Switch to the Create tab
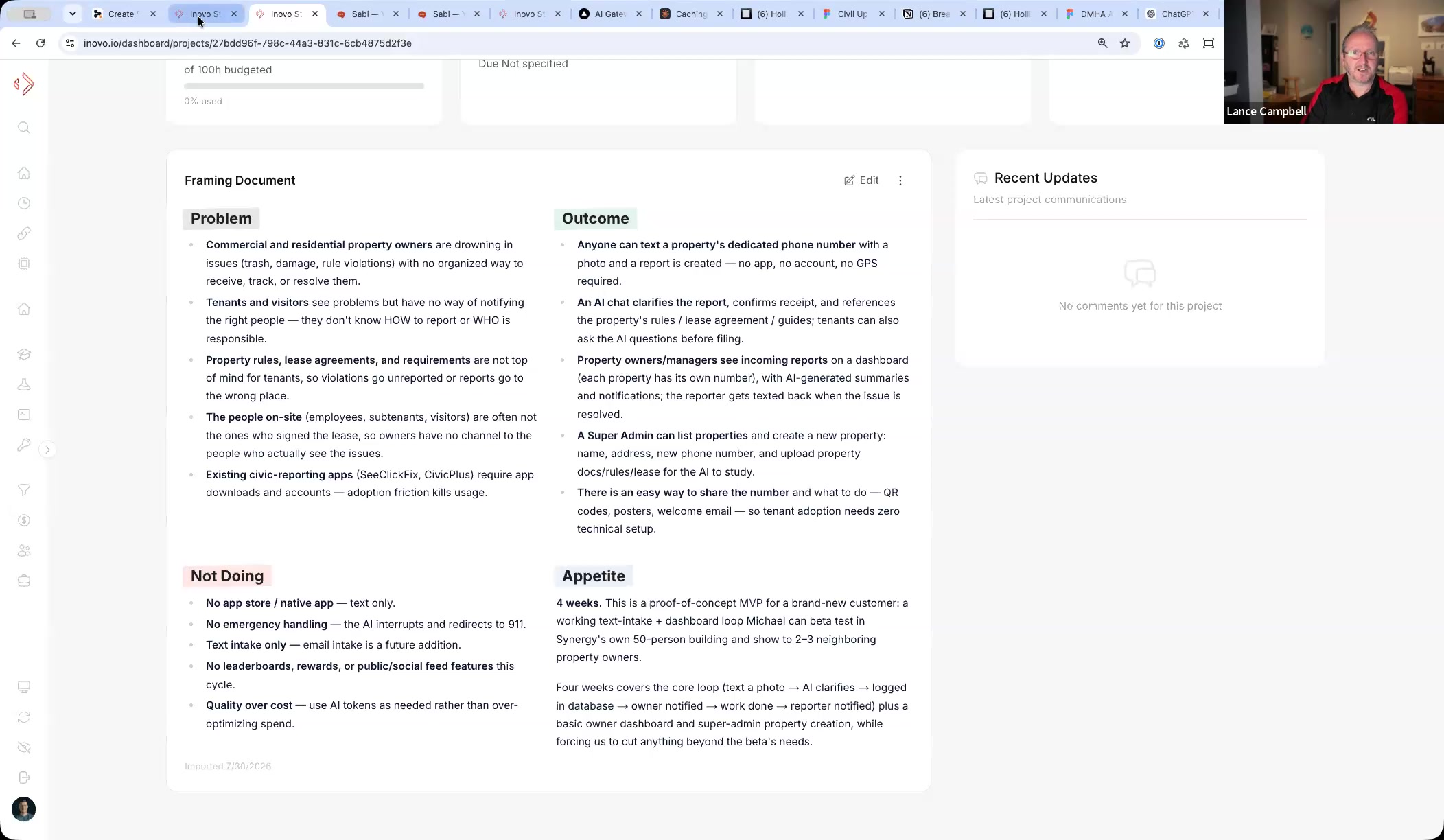The width and height of the screenshot is (1444, 840). point(121,14)
